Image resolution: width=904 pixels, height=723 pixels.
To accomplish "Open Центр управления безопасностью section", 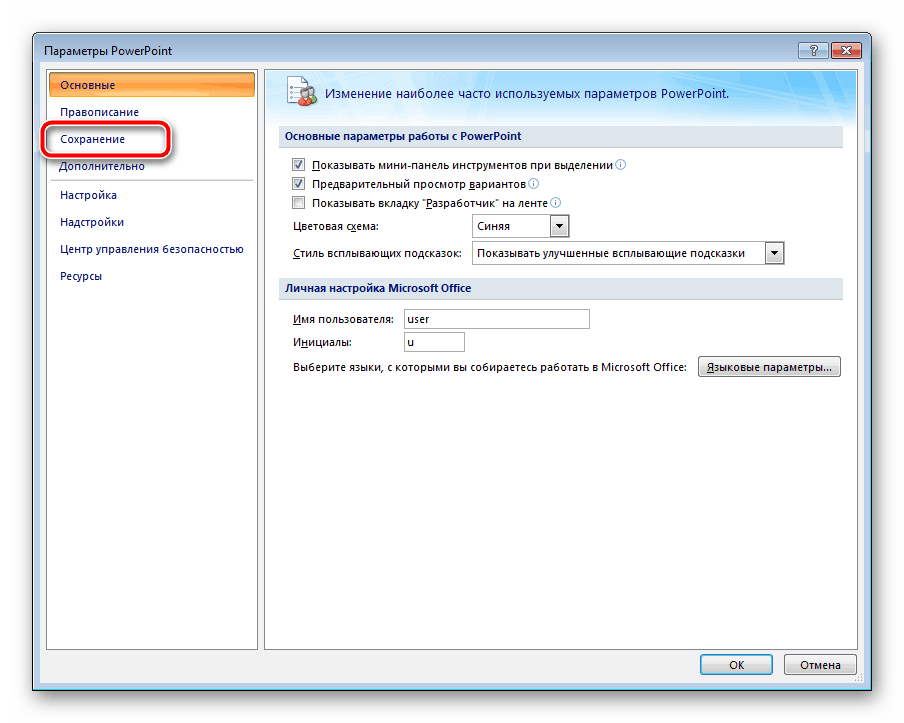I will (151, 249).
